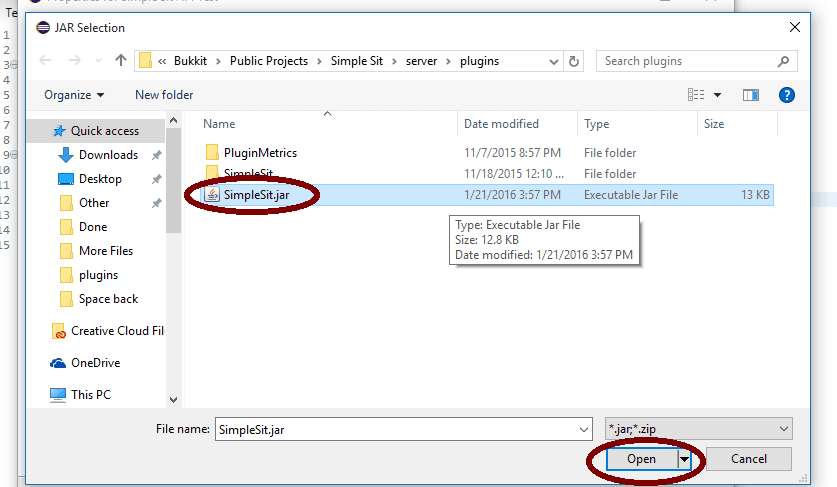Open the plugins shortcut in sidebar

click(98, 275)
